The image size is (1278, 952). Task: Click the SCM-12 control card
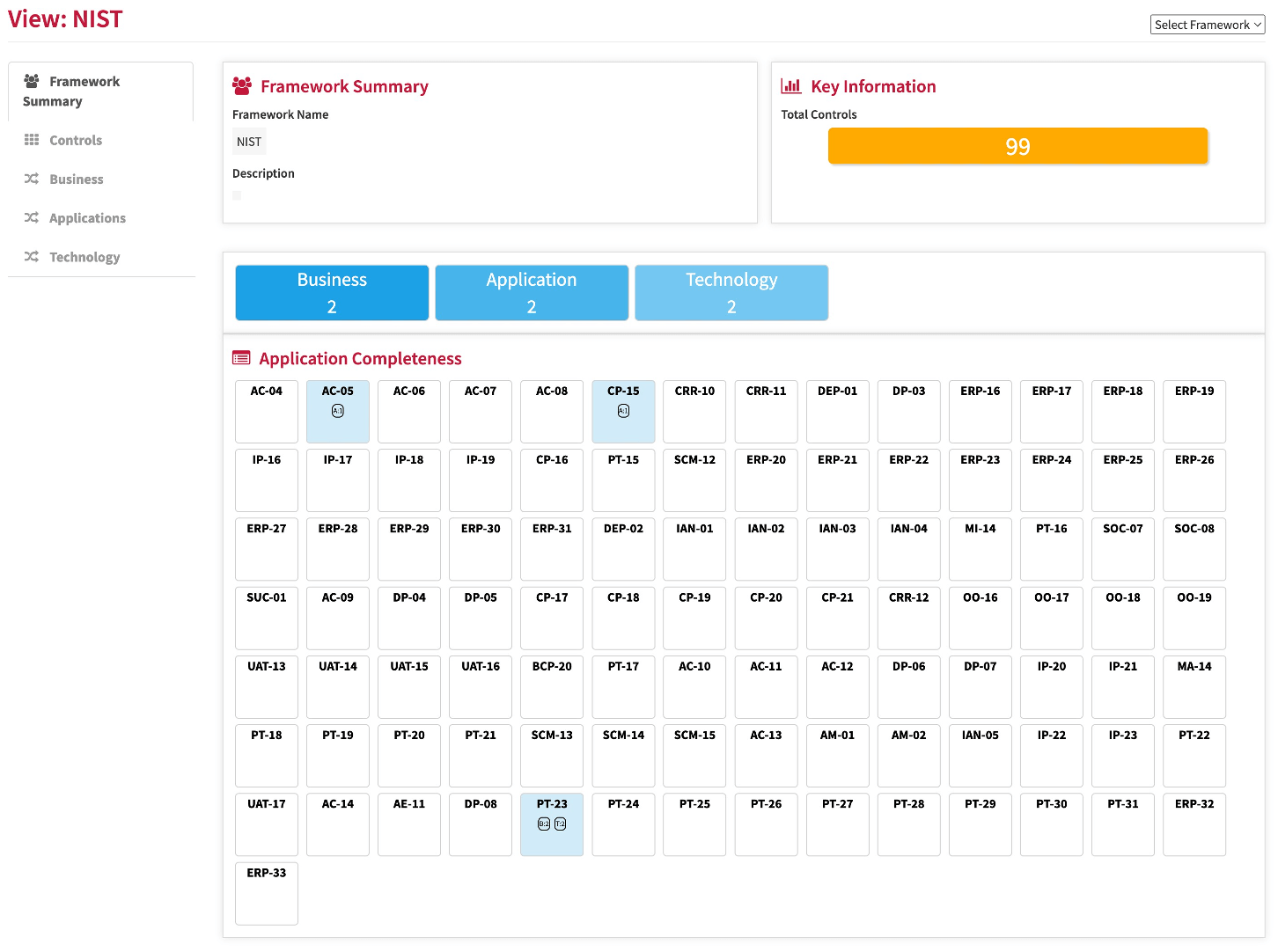point(694,480)
